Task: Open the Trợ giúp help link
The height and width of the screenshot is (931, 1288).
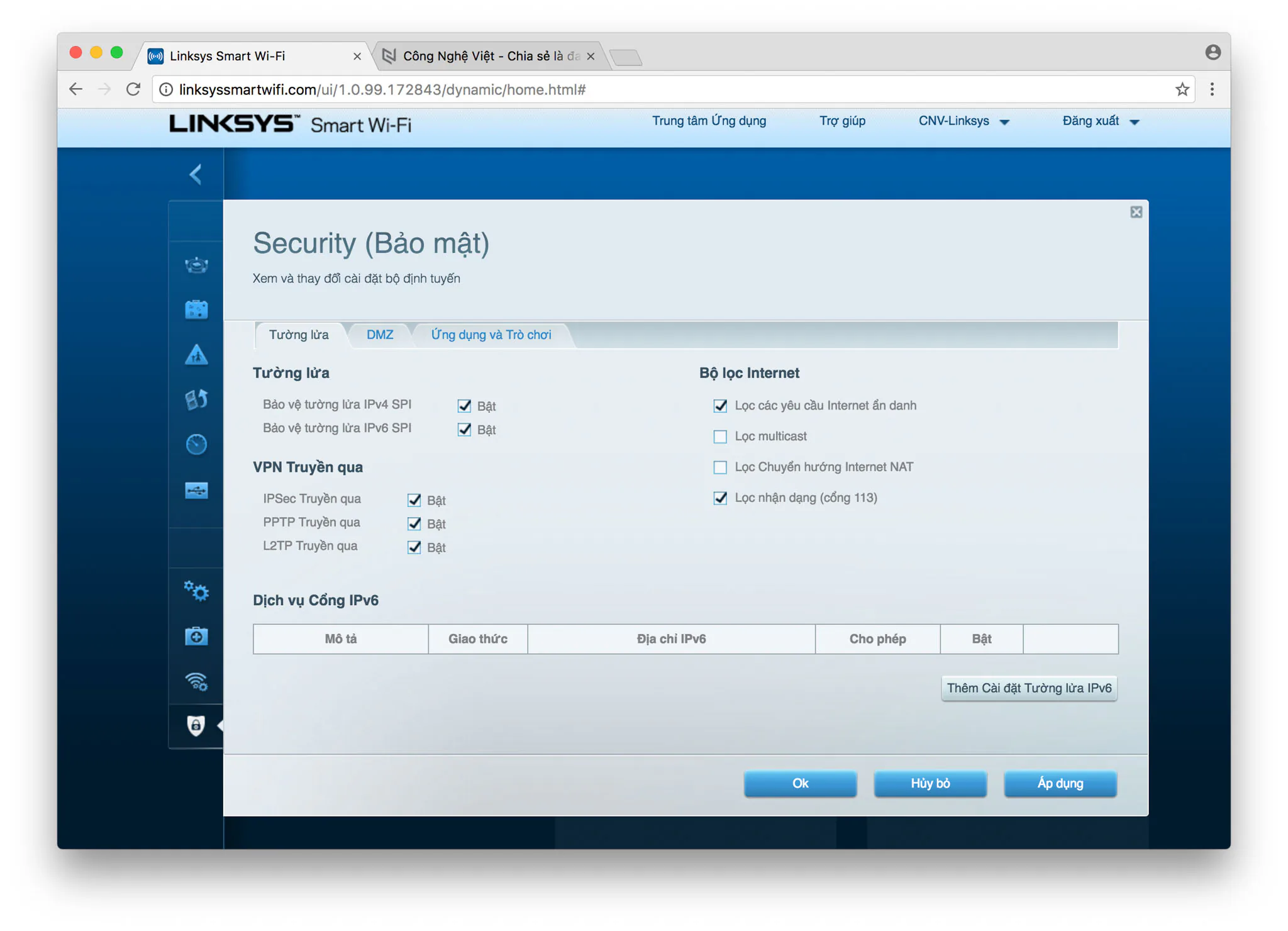Action: [x=842, y=121]
